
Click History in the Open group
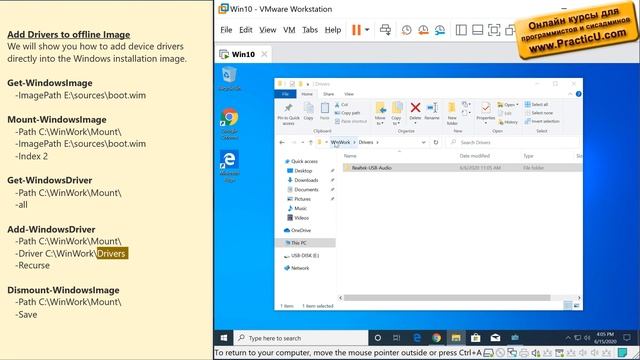click(x=508, y=122)
